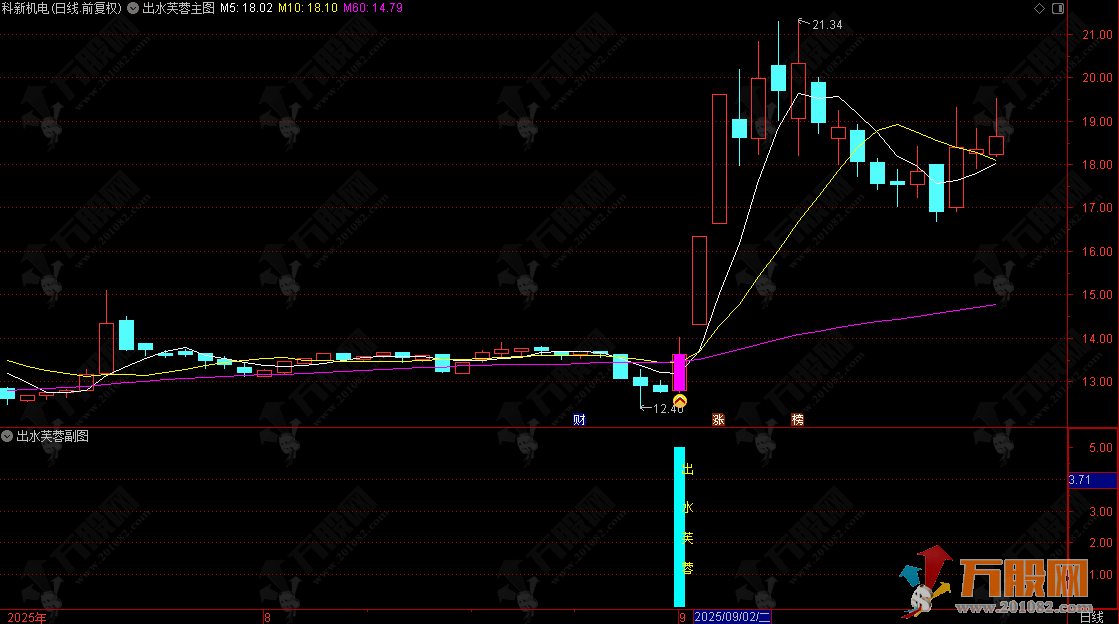Image resolution: width=1119 pixels, height=624 pixels.
Task: Click the 14.00 price axis label
Action: pos(1098,339)
